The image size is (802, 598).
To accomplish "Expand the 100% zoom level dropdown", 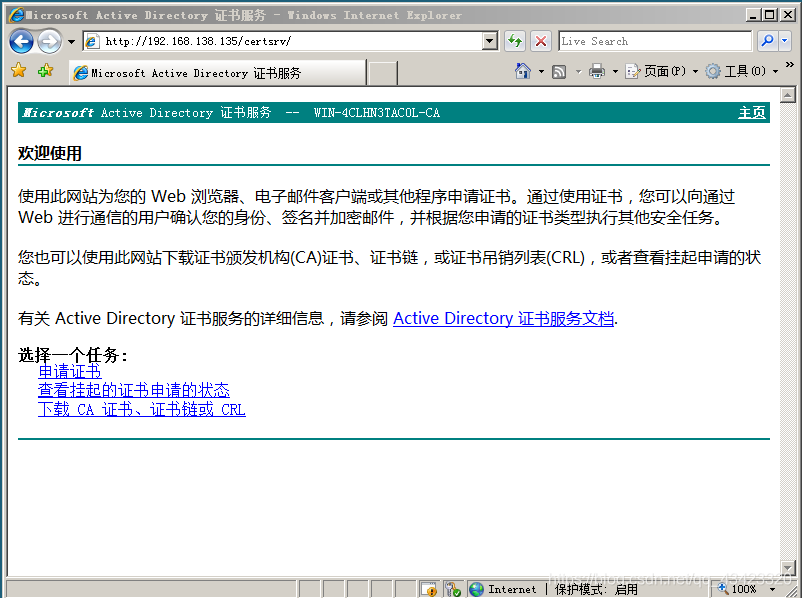I will point(772,589).
